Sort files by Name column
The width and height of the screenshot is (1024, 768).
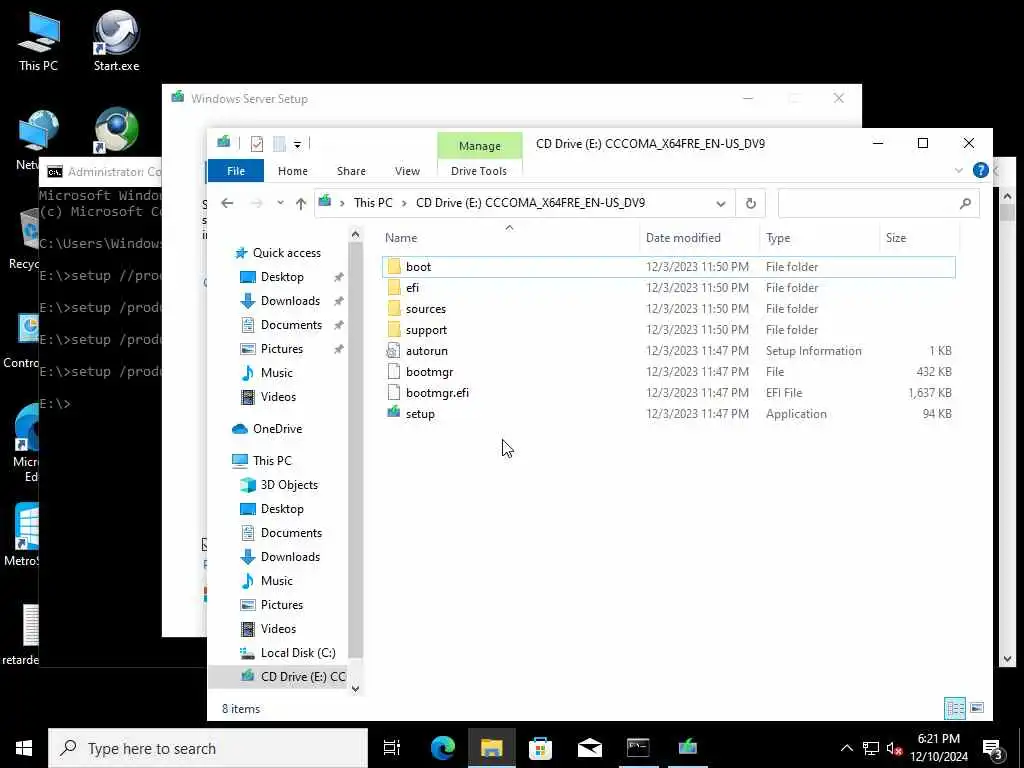pyautogui.click(x=509, y=238)
